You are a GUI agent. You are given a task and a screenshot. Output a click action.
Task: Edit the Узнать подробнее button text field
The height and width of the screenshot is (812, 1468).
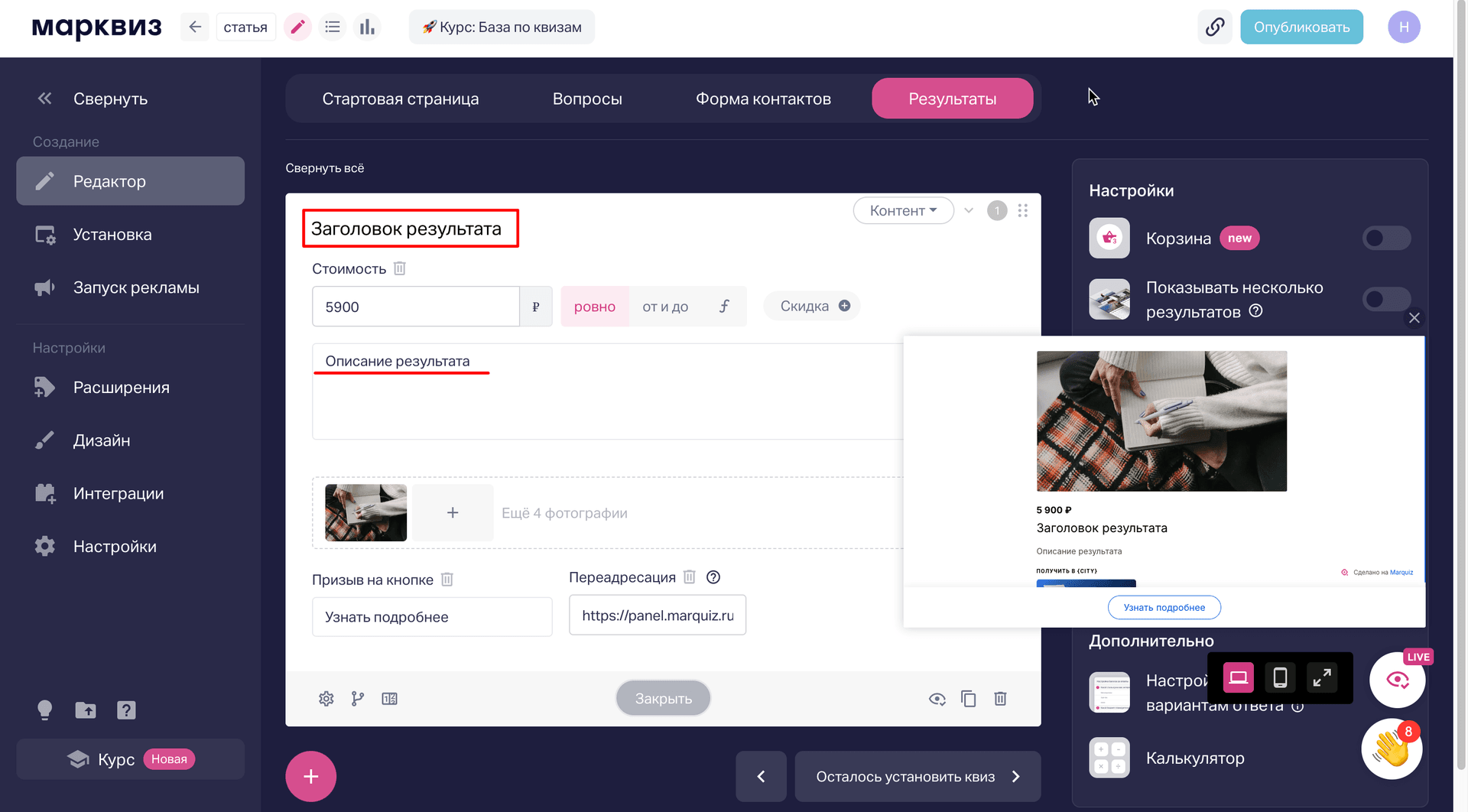click(x=432, y=617)
